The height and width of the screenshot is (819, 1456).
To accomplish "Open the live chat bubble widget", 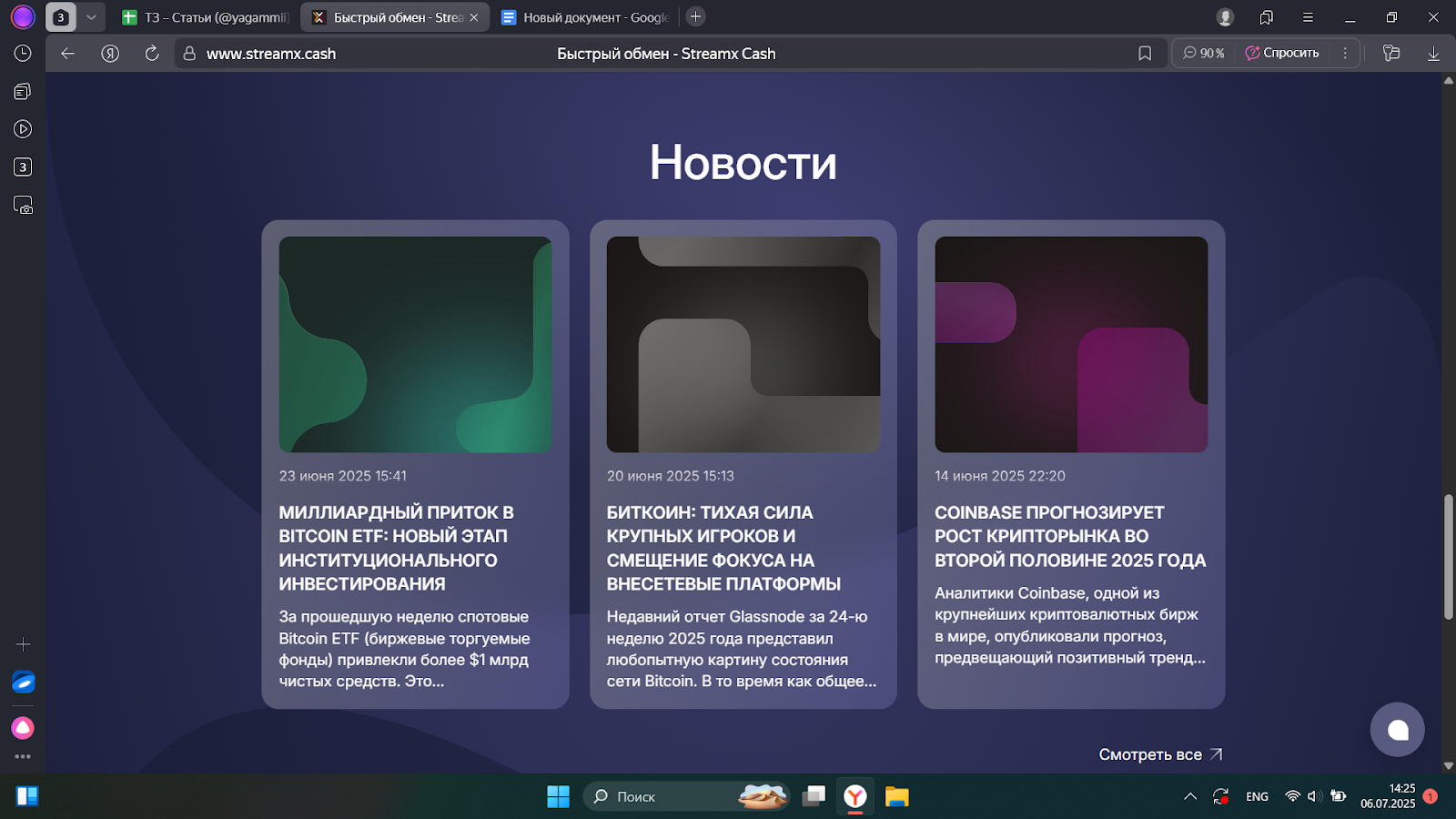I will point(1398,730).
